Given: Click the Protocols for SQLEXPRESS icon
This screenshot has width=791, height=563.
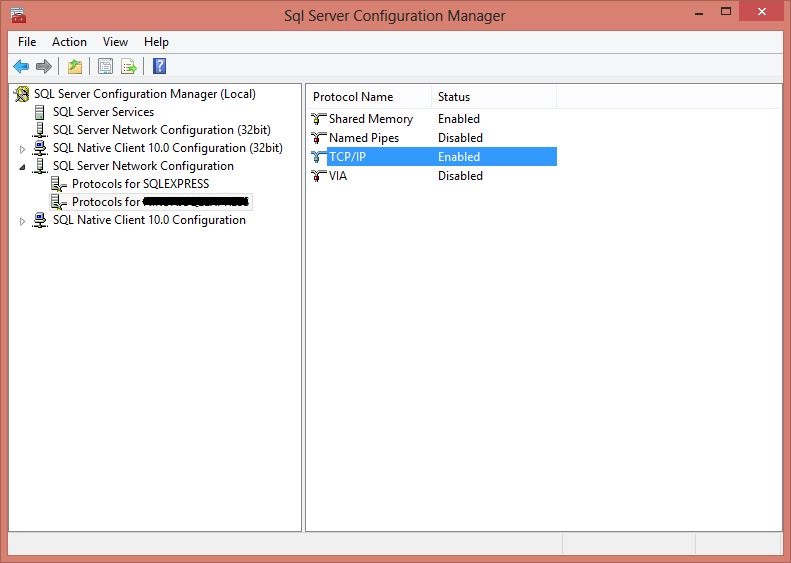Looking at the screenshot, I should [x=59, y=184].
